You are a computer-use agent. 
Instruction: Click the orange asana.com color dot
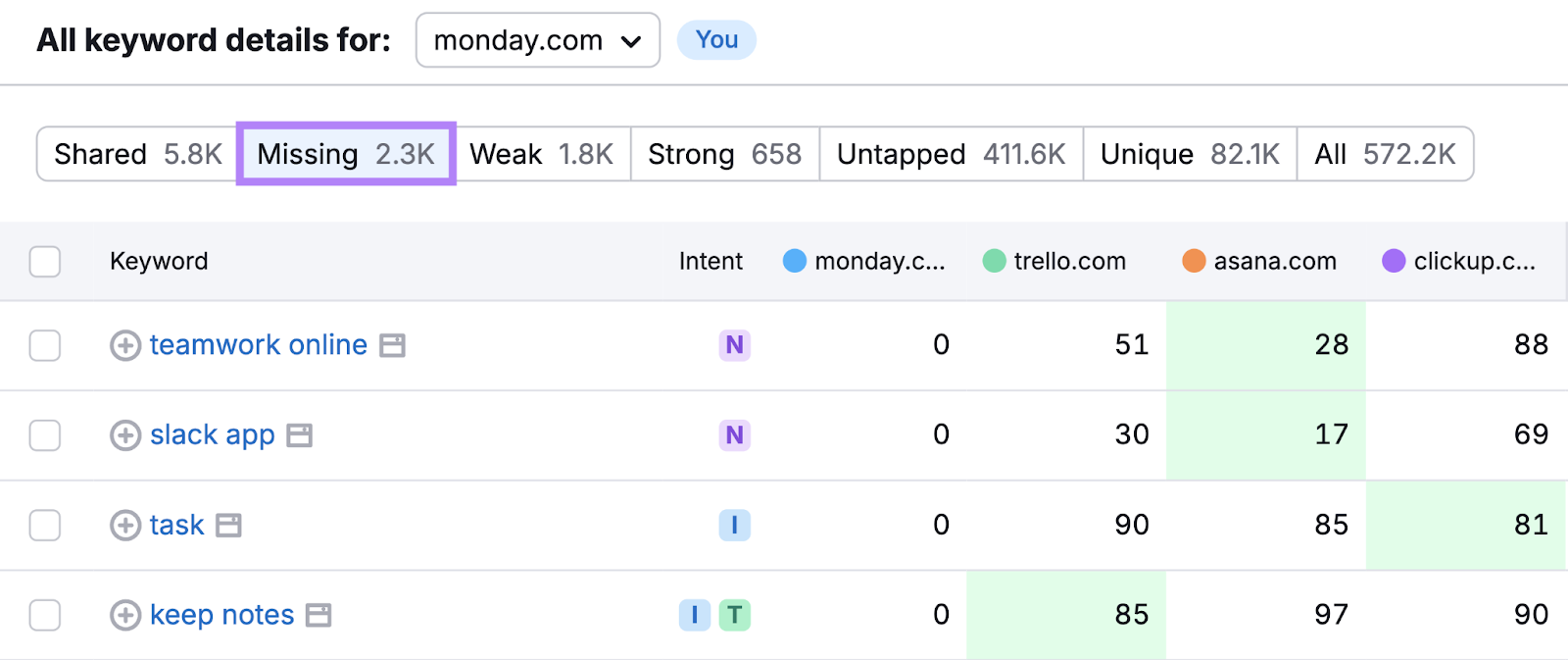click(1194, 261)
